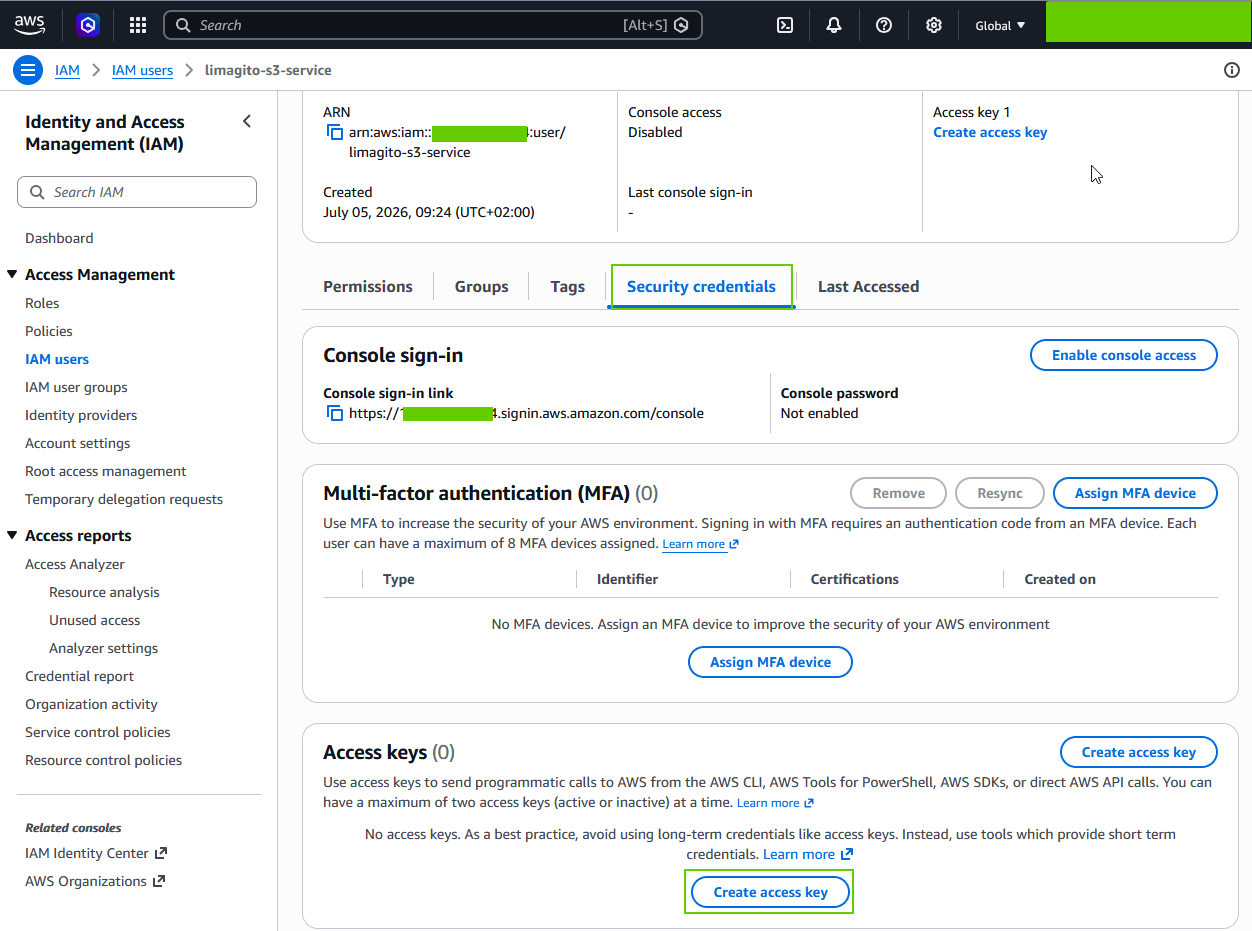Click Create access key in Access keys header
1252x931 pixels.
1138,752
